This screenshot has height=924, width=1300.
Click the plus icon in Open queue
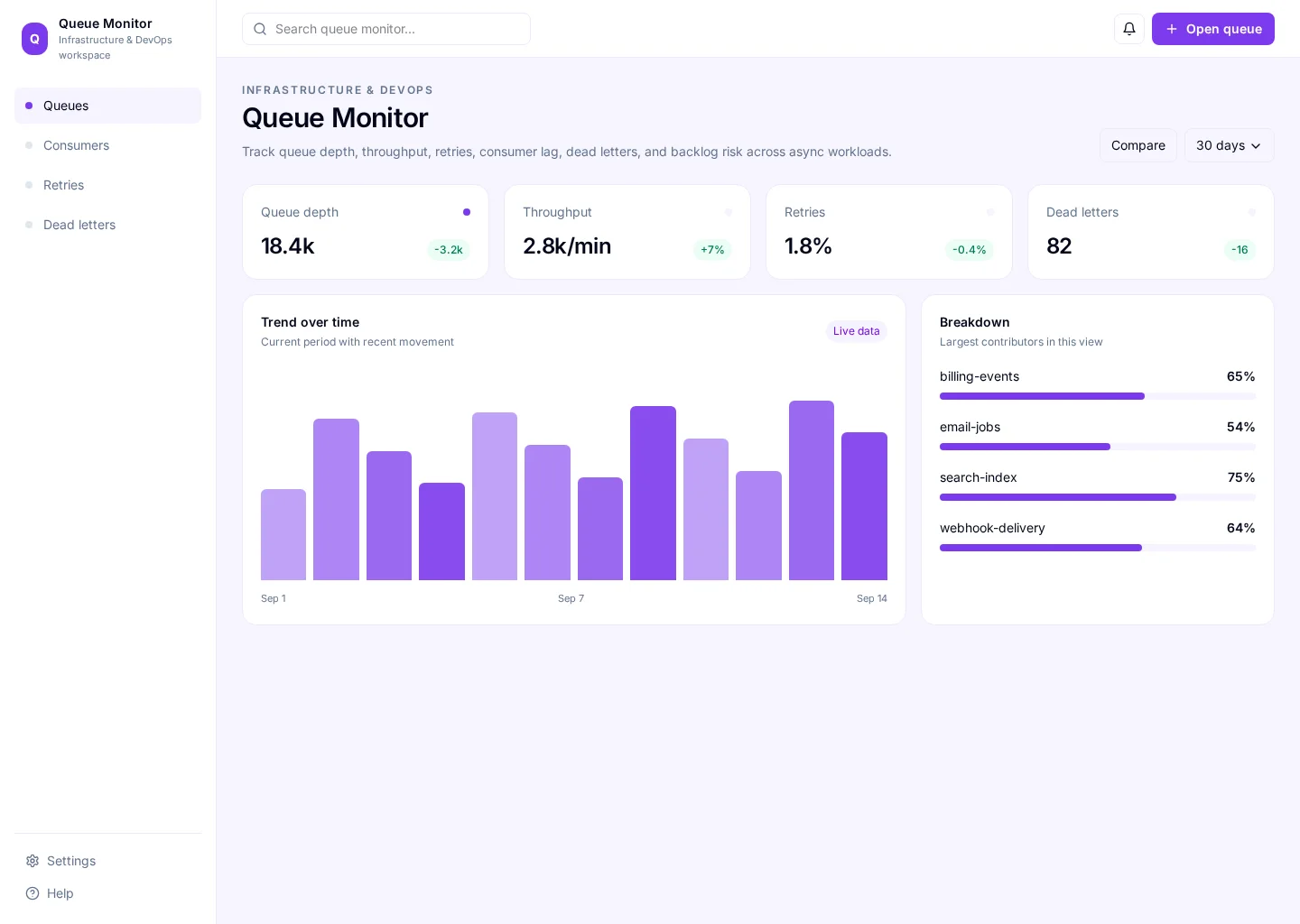click(x=1172, y=29)
